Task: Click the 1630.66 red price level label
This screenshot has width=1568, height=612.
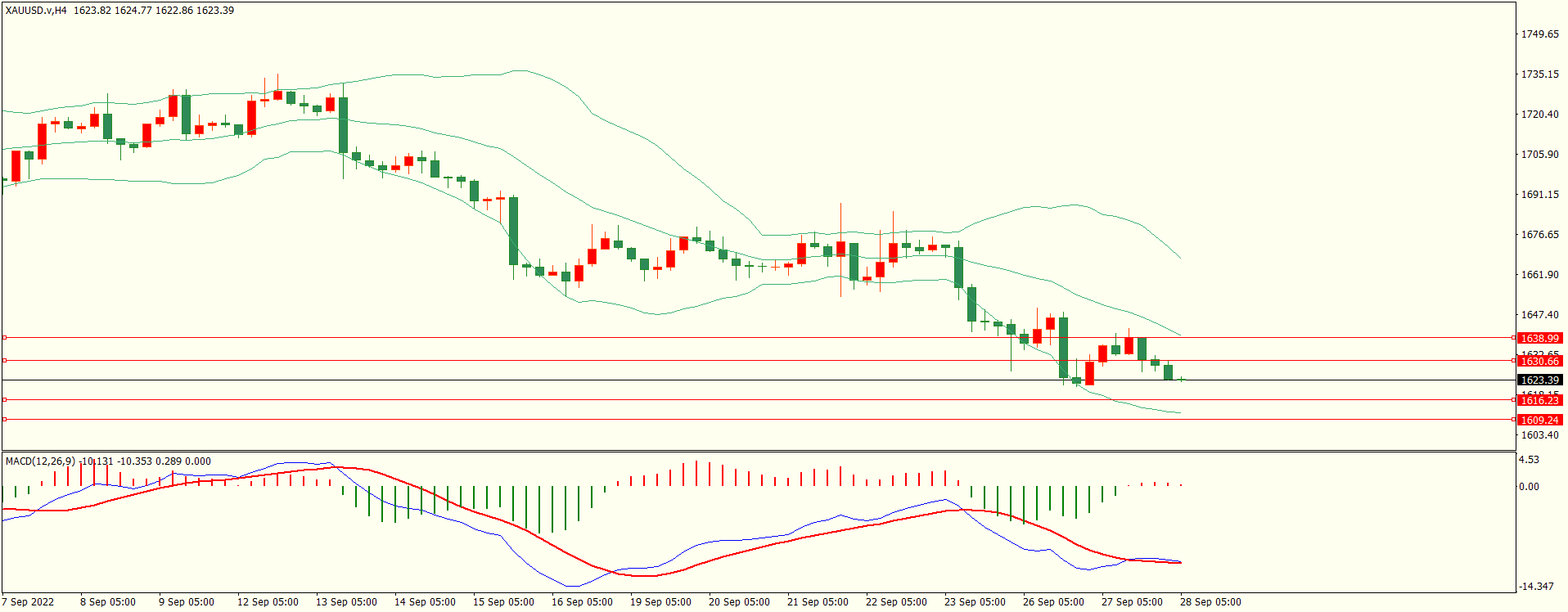Action: 1539,361
